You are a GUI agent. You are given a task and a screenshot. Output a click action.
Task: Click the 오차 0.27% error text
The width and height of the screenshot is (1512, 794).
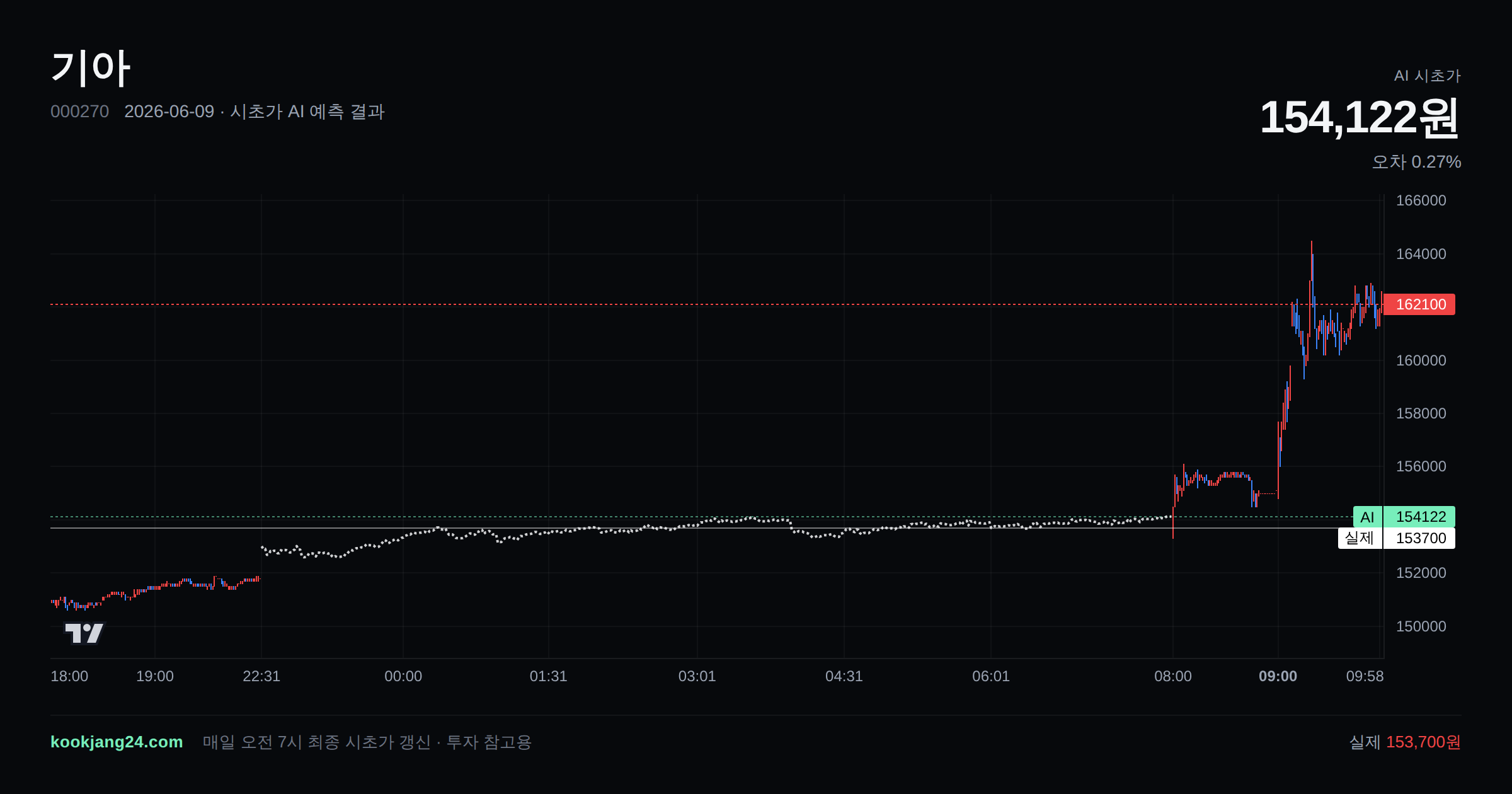[x=1417, y=162]
